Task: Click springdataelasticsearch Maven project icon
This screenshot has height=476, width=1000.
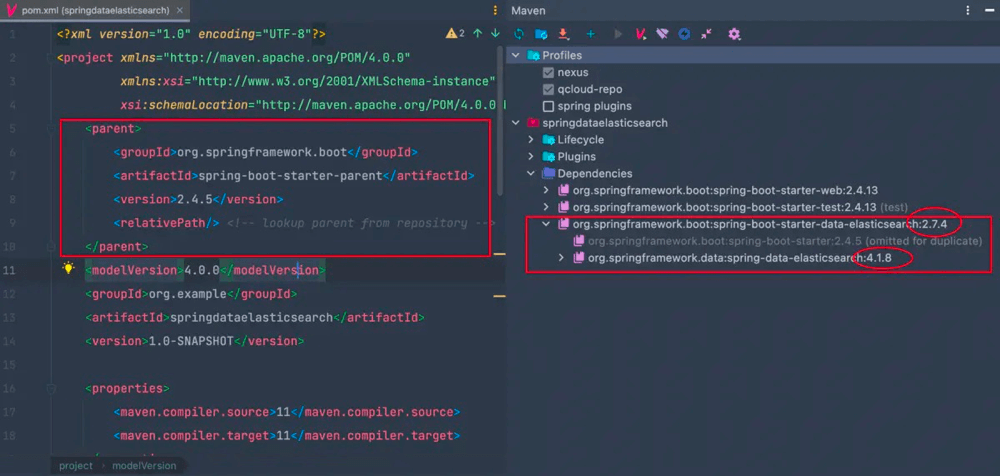Action: [x=533, y=123]
